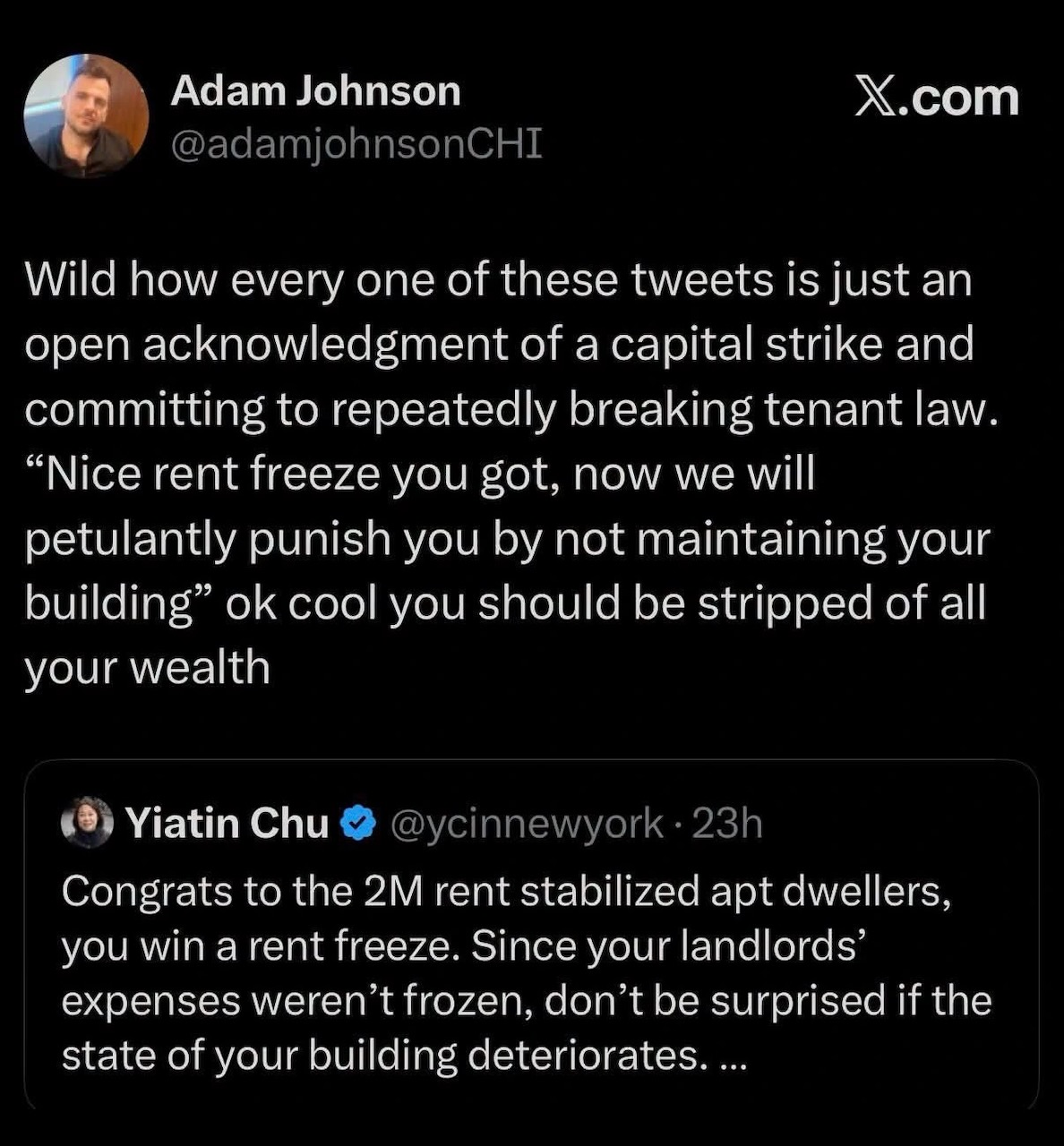This screenshot has width=1064, height=1146.
Task: Open the @adamjohnsonCHI handle
Action: pyautogui.click(x=356, y=143)
